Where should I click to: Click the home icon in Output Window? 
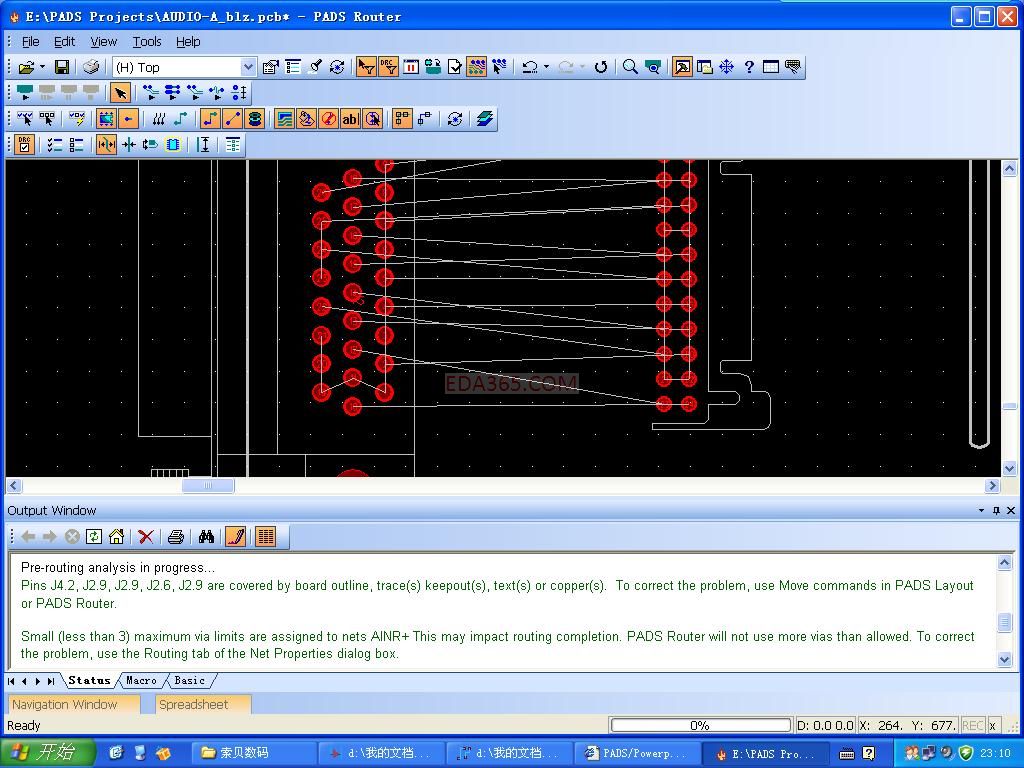coord(116,537)
